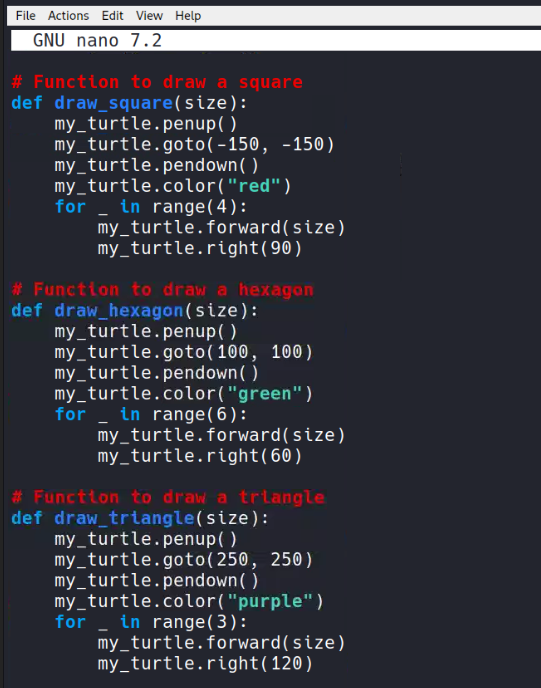This screenshot has width=541, height=688.
Task: Open the Actions menu
Action: pos(68,16)
